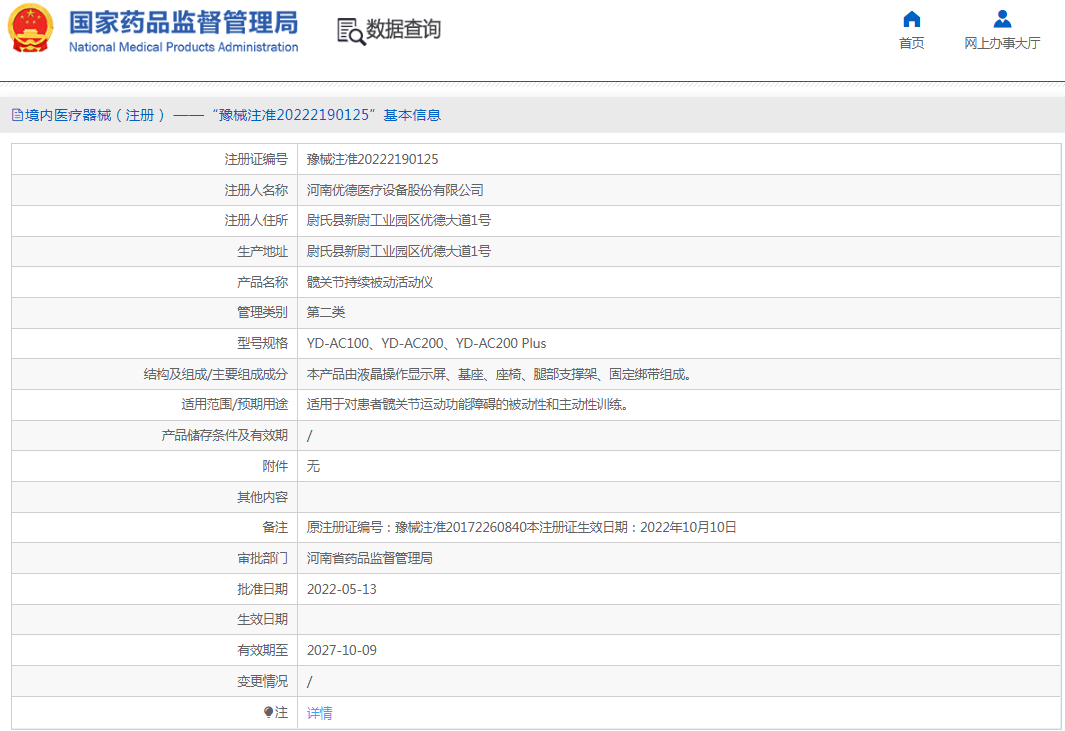Click 备注 row label
1065x731 pixels.
tap(275, 527)
